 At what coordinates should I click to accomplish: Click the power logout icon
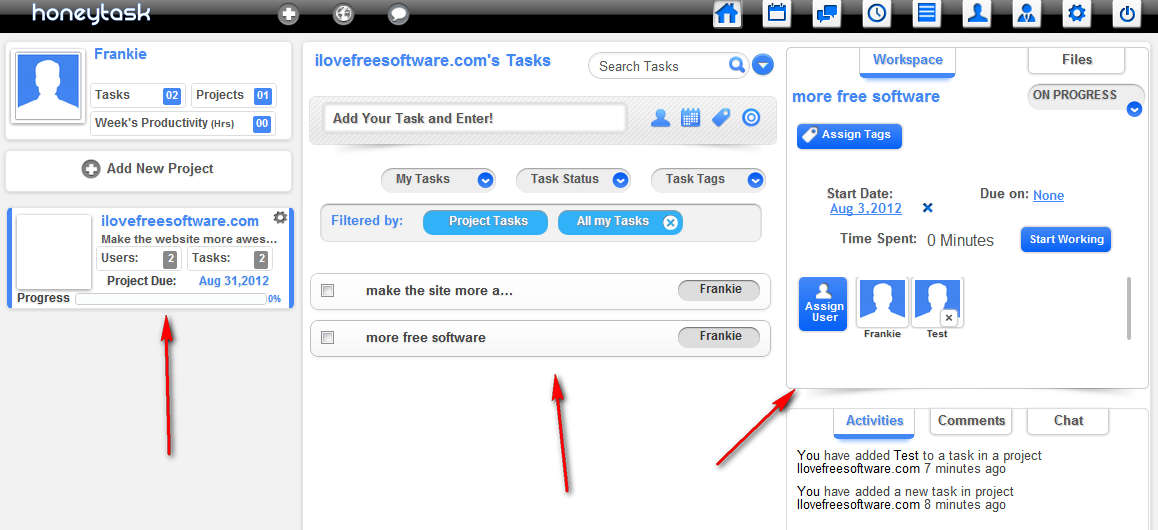1127,14
